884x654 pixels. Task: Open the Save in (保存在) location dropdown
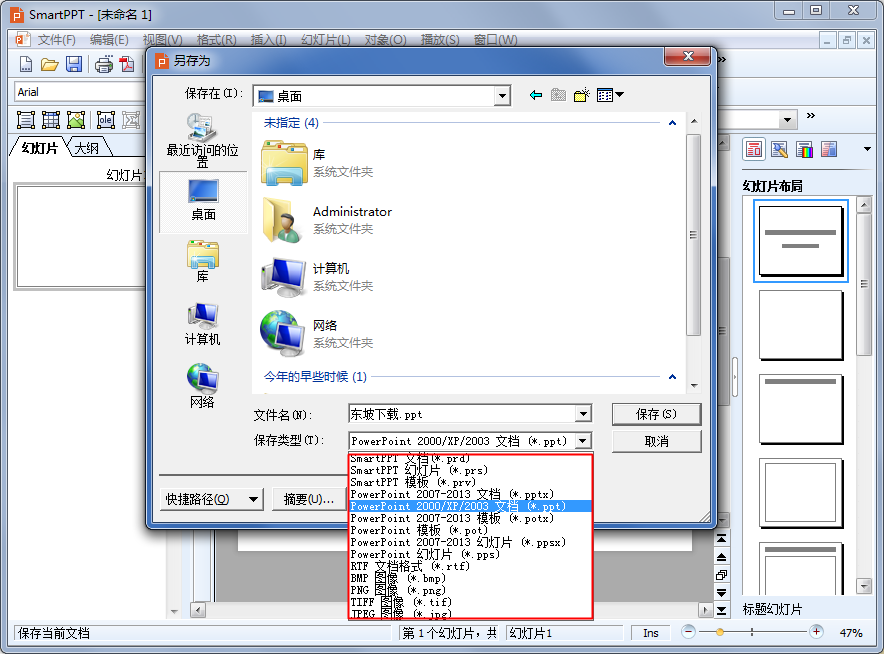(x=502, y=96)
